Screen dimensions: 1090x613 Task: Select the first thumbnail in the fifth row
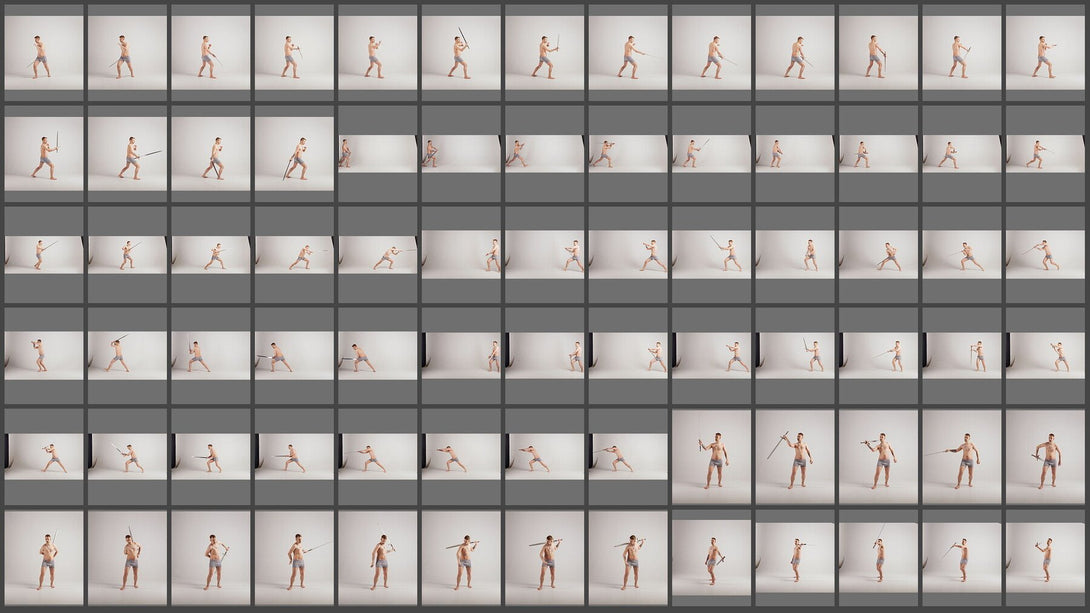pos(44,457)
